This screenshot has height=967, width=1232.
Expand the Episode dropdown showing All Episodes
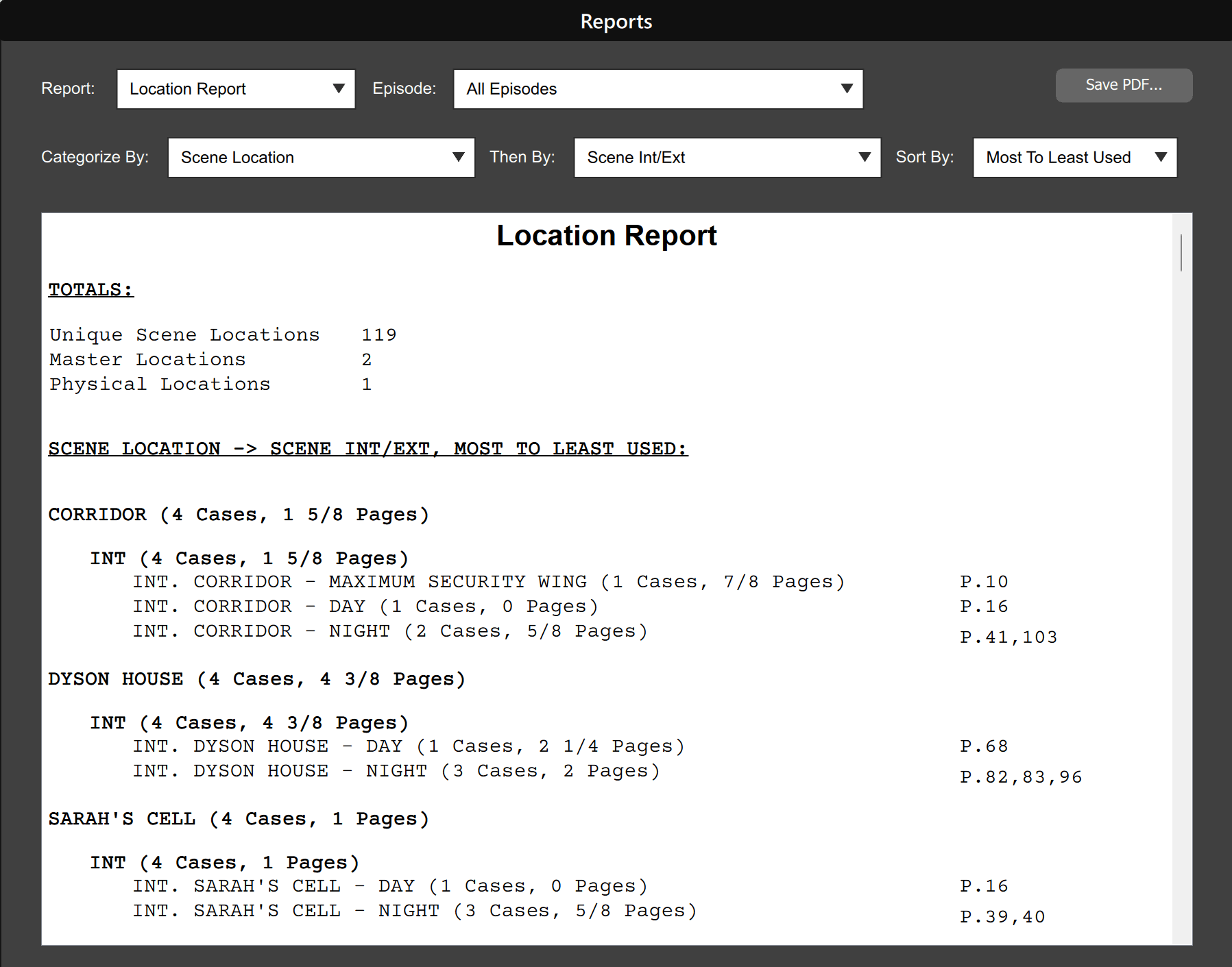coord(657,89)
